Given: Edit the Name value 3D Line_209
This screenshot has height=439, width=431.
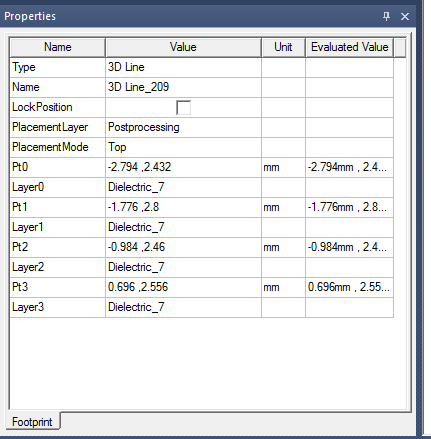Looking at the screenshot, I should [183, 87].
